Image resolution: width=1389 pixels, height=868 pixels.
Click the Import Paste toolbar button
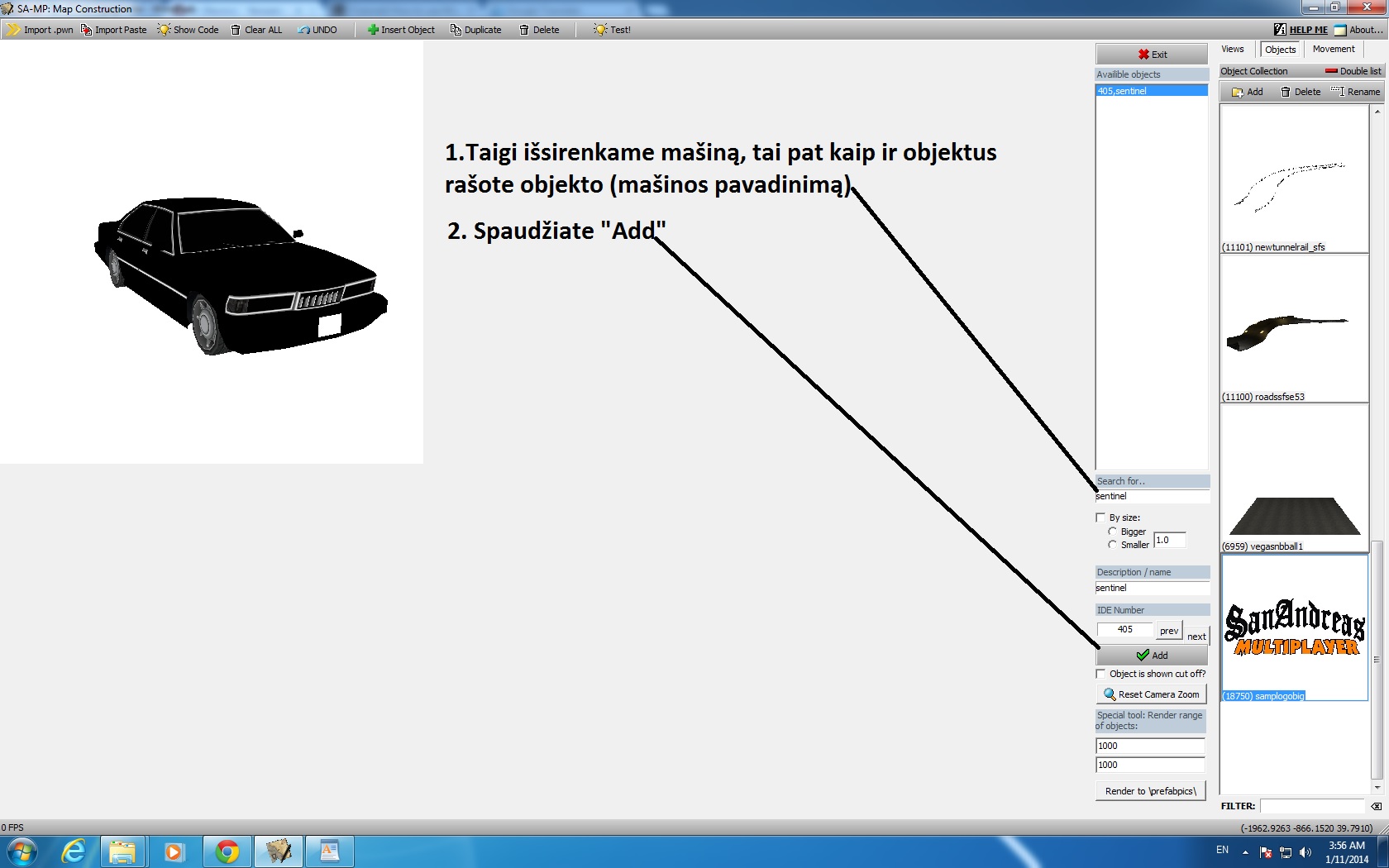pos(114,30)
